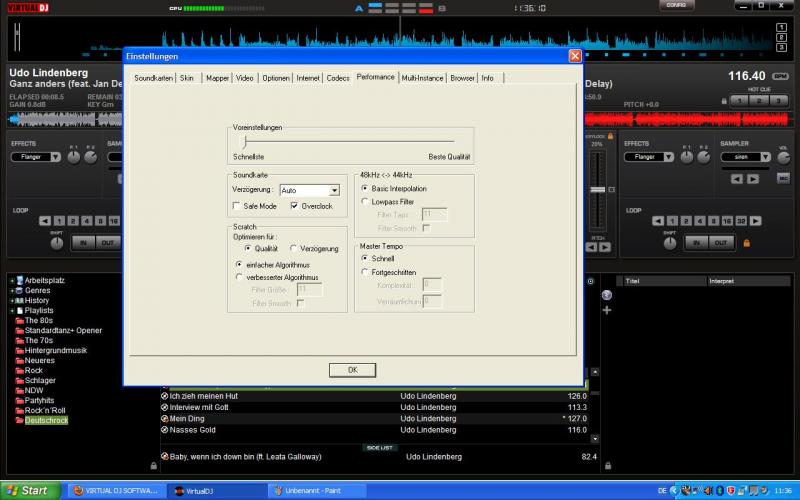The width and height of the screenshot is (800, 500).
Task: Select waveform zoom level 3 button
Action: click(781, 47)
